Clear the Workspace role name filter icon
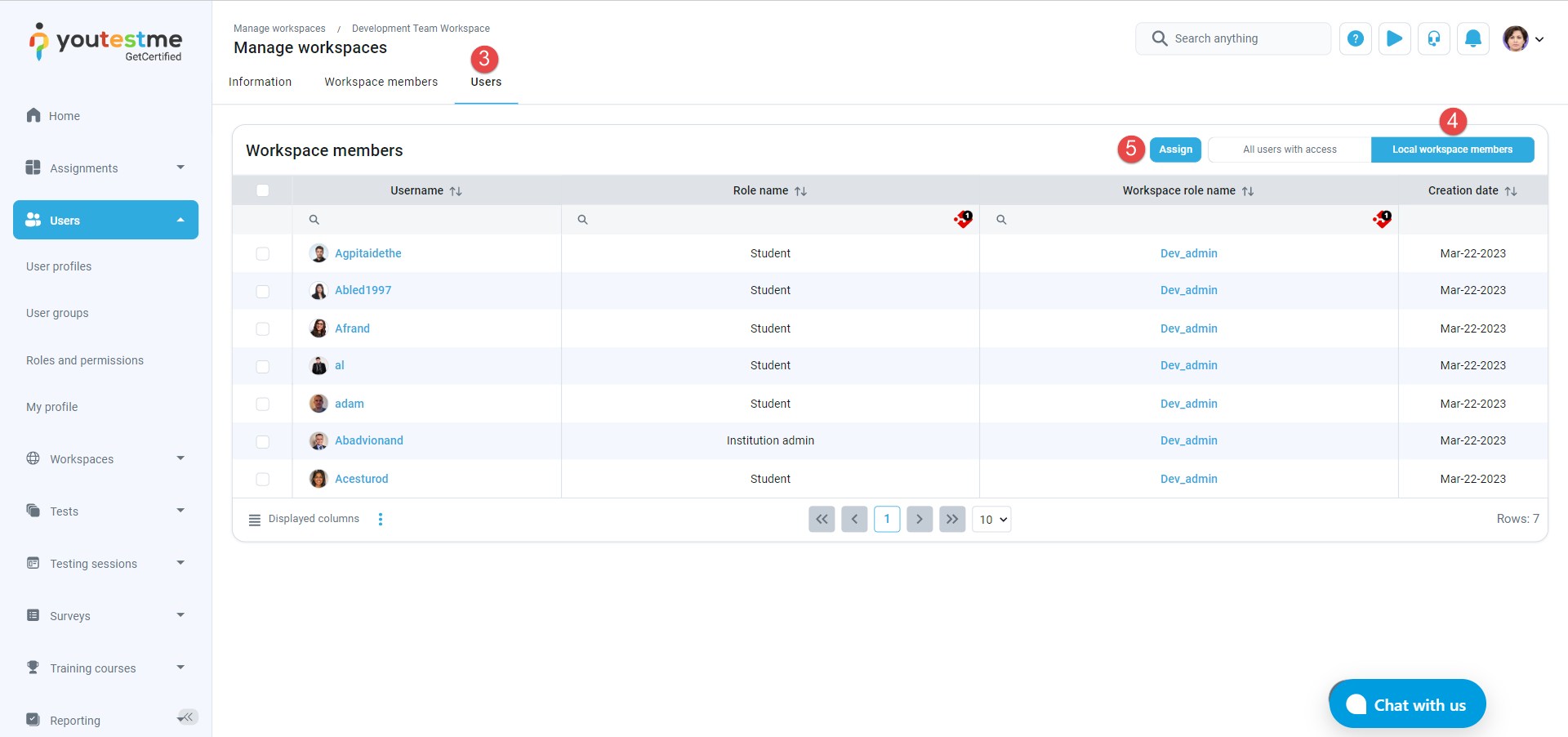The height and width of the screenshot is (737, 1568). [x=1382, y=219]
